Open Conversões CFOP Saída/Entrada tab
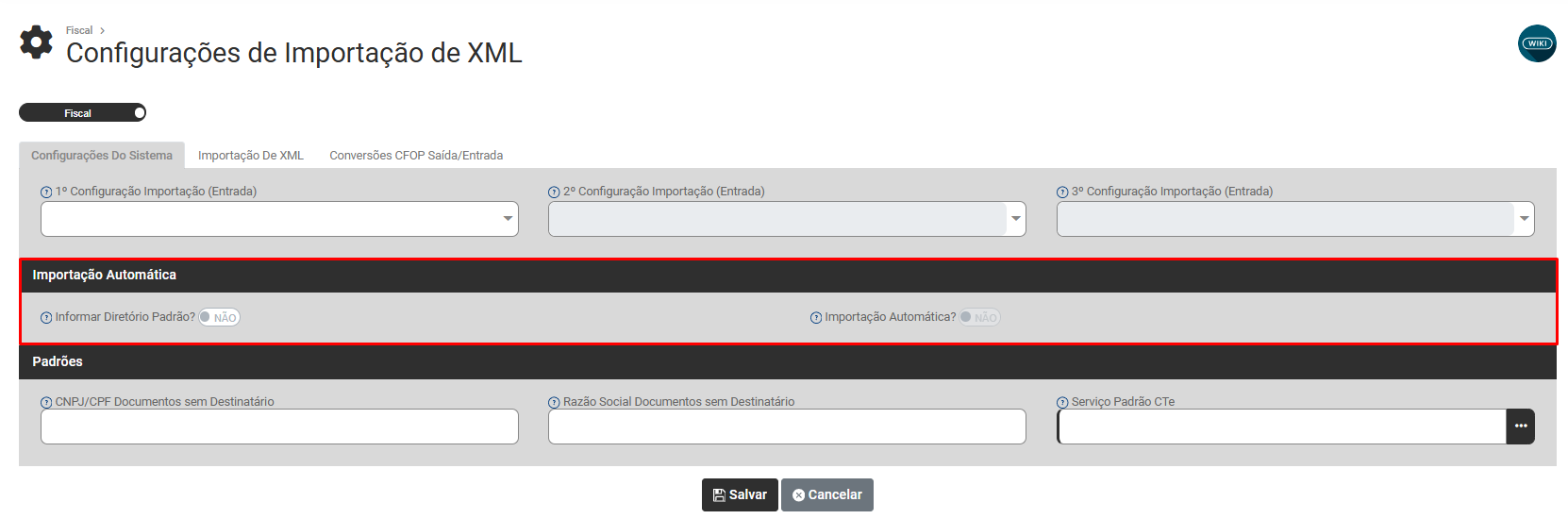The height and width of the screenshot is (519, 1568). point(416,156)
